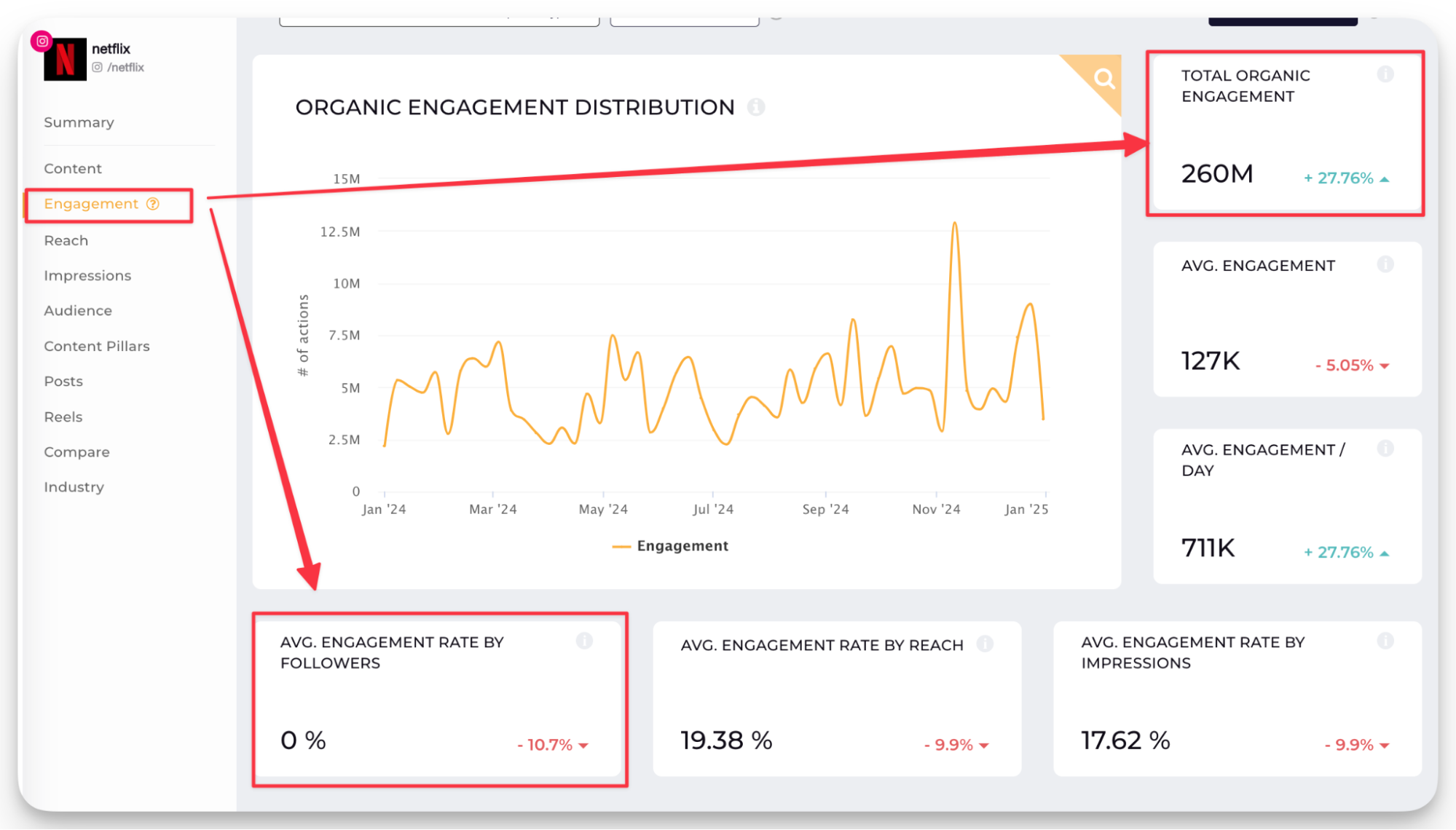This screenshot has width=1456, height=830.
Task: Click the Jul '24 axis label
Action: coord(713,510)
